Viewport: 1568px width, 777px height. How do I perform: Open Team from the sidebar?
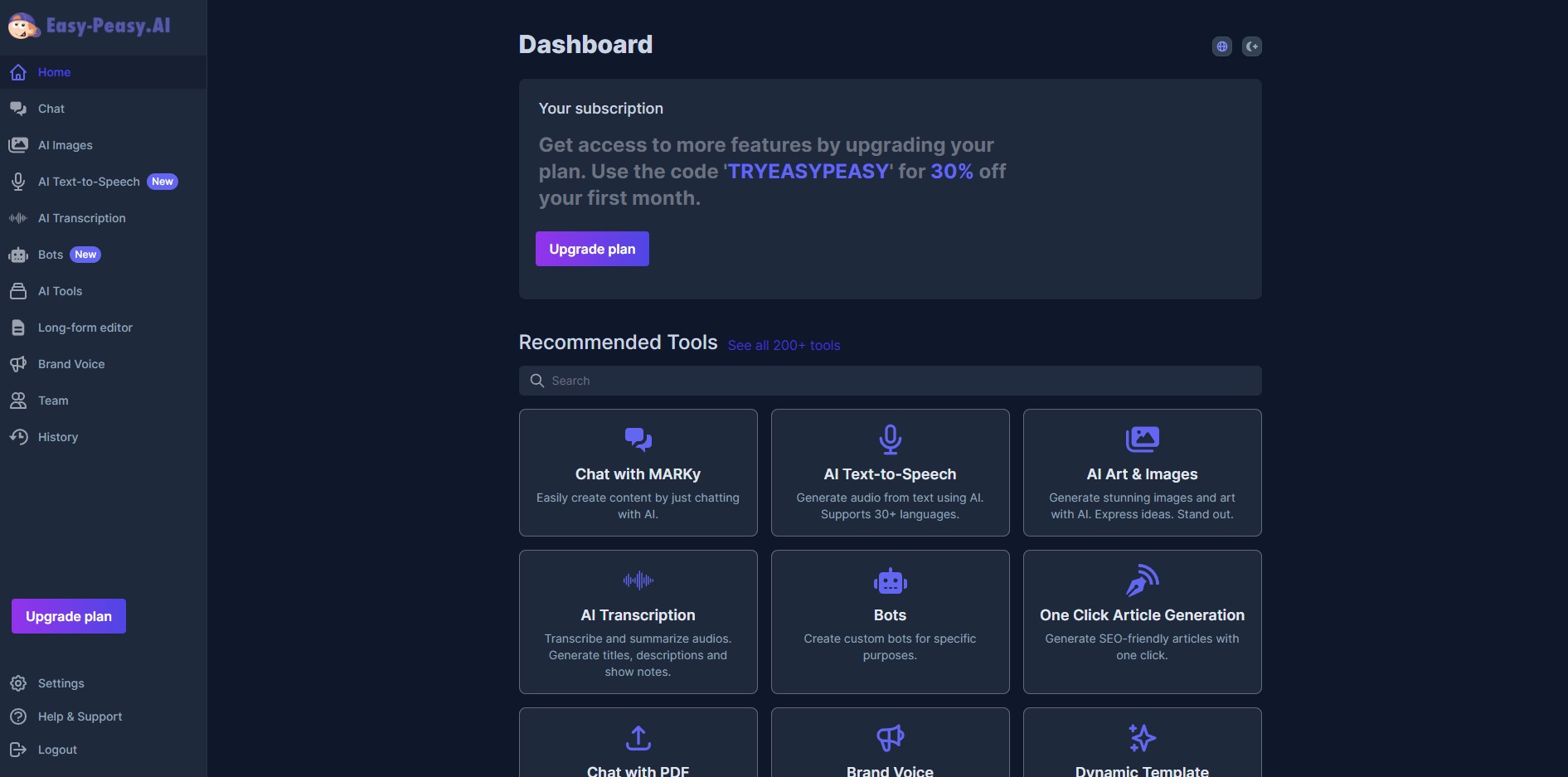(x=104, y=401)
